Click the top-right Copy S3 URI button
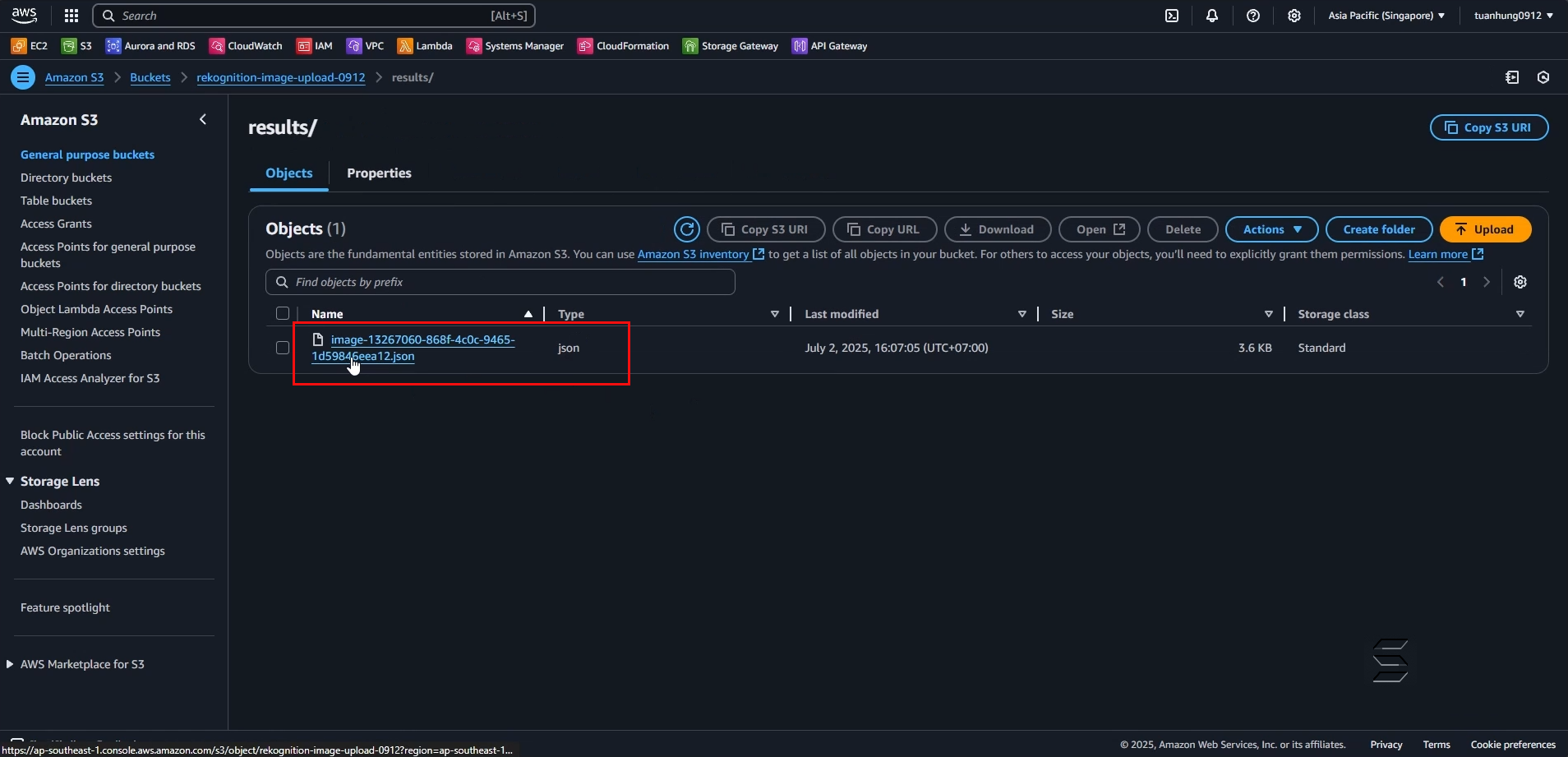Viewport: 1568px width, 757px height. 1489,127
